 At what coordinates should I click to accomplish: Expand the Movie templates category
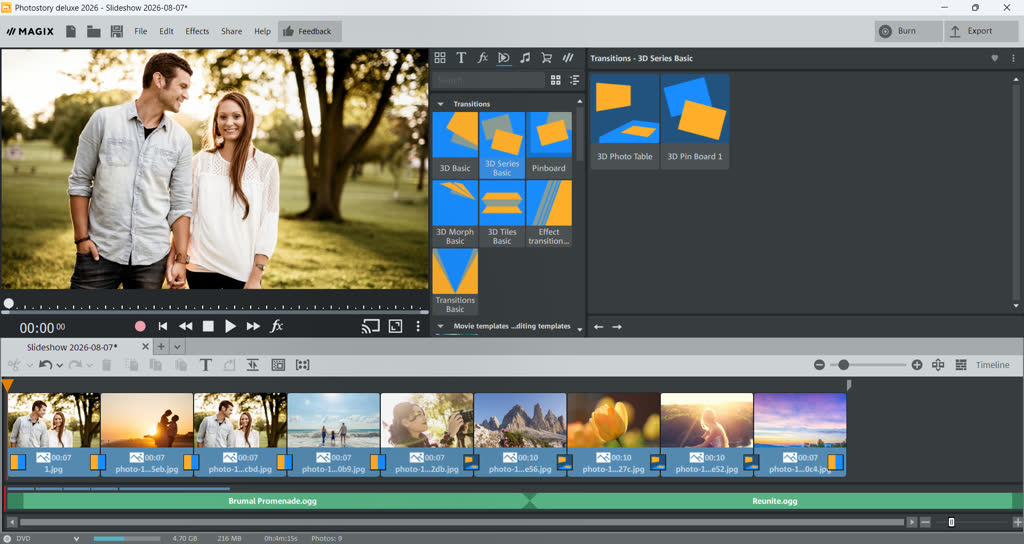[x=440, y=326]
